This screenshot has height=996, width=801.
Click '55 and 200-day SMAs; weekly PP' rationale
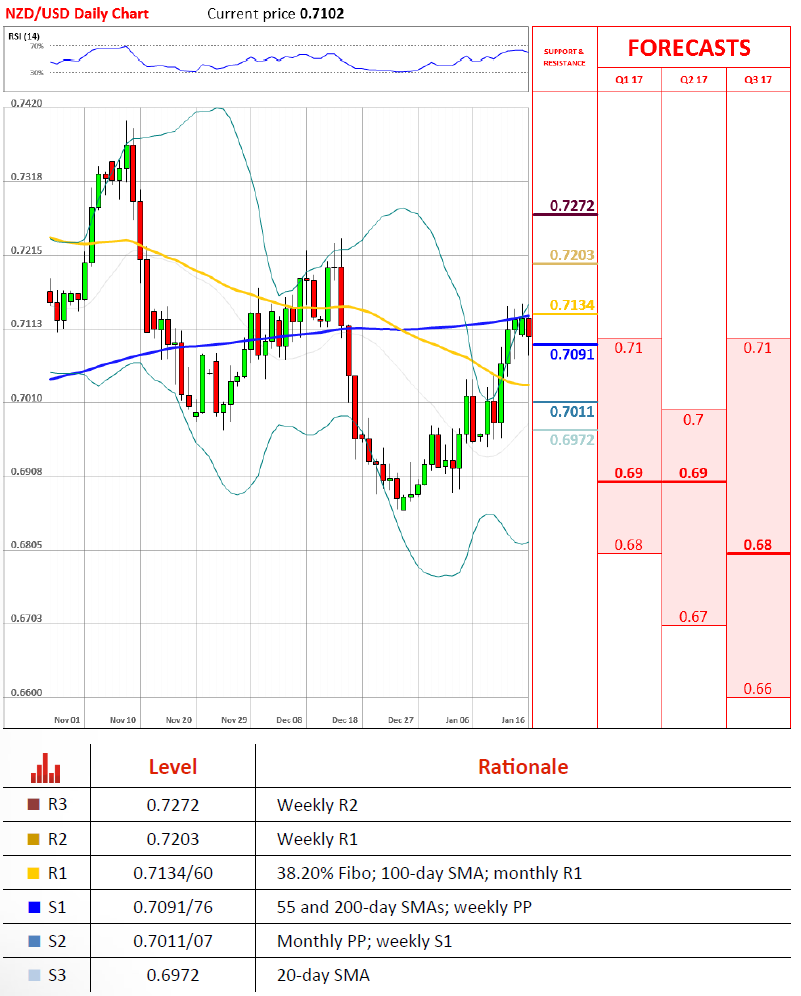404,907
